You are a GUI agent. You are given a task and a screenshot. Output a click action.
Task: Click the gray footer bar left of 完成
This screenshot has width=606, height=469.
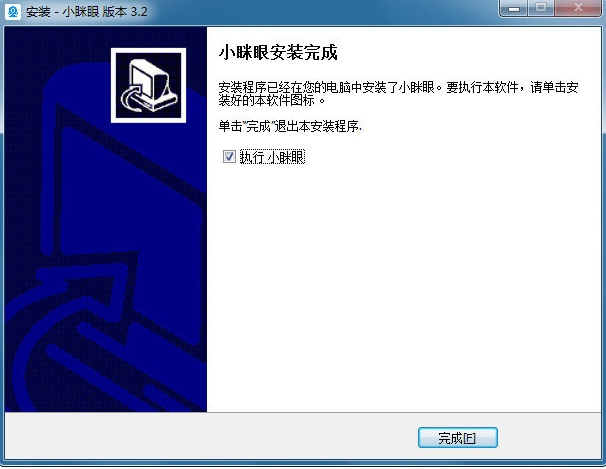(x=209, y=437)
